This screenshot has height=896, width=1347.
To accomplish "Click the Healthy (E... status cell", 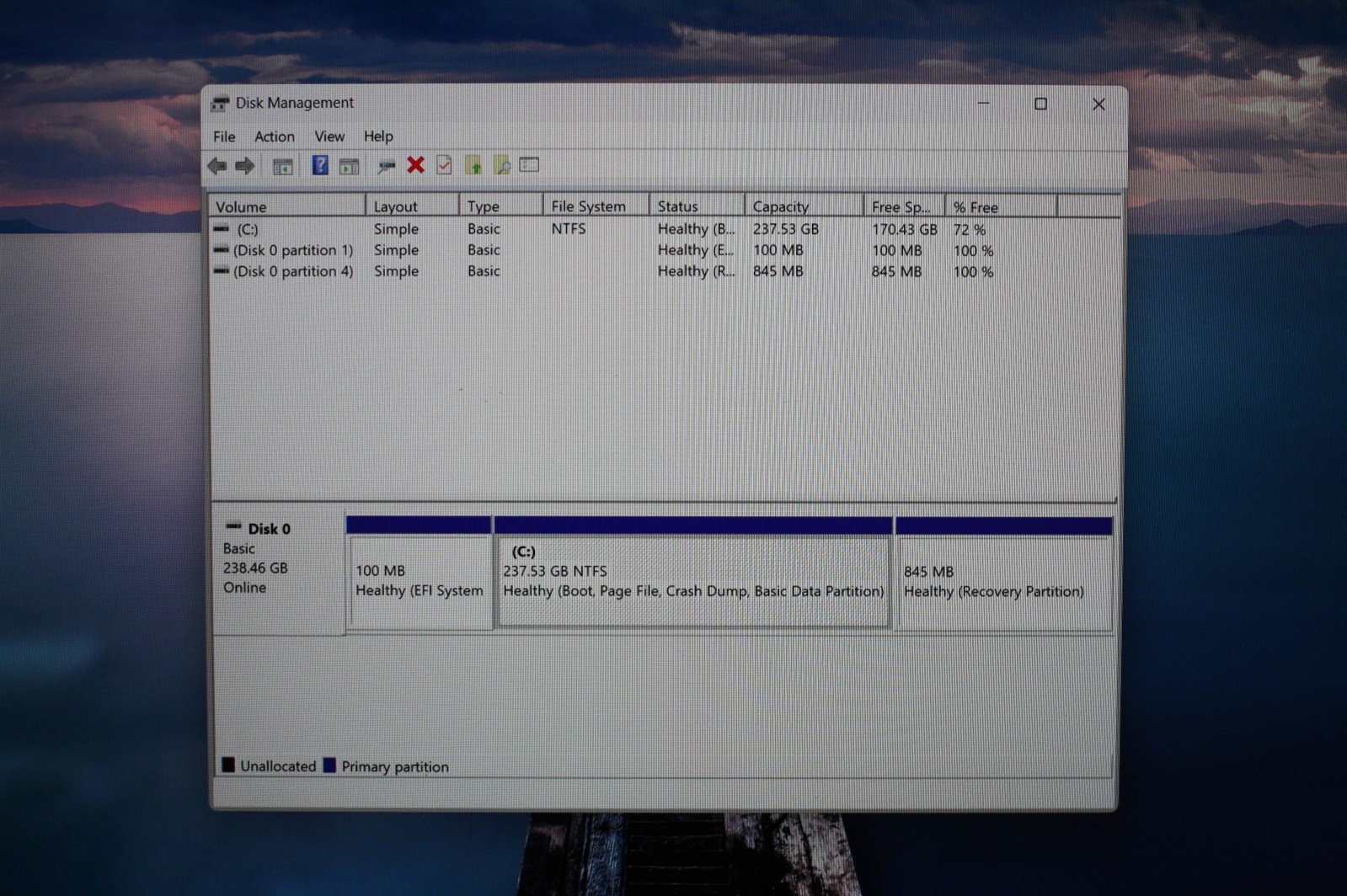I will pyautogui.click(x=696, y=250).
